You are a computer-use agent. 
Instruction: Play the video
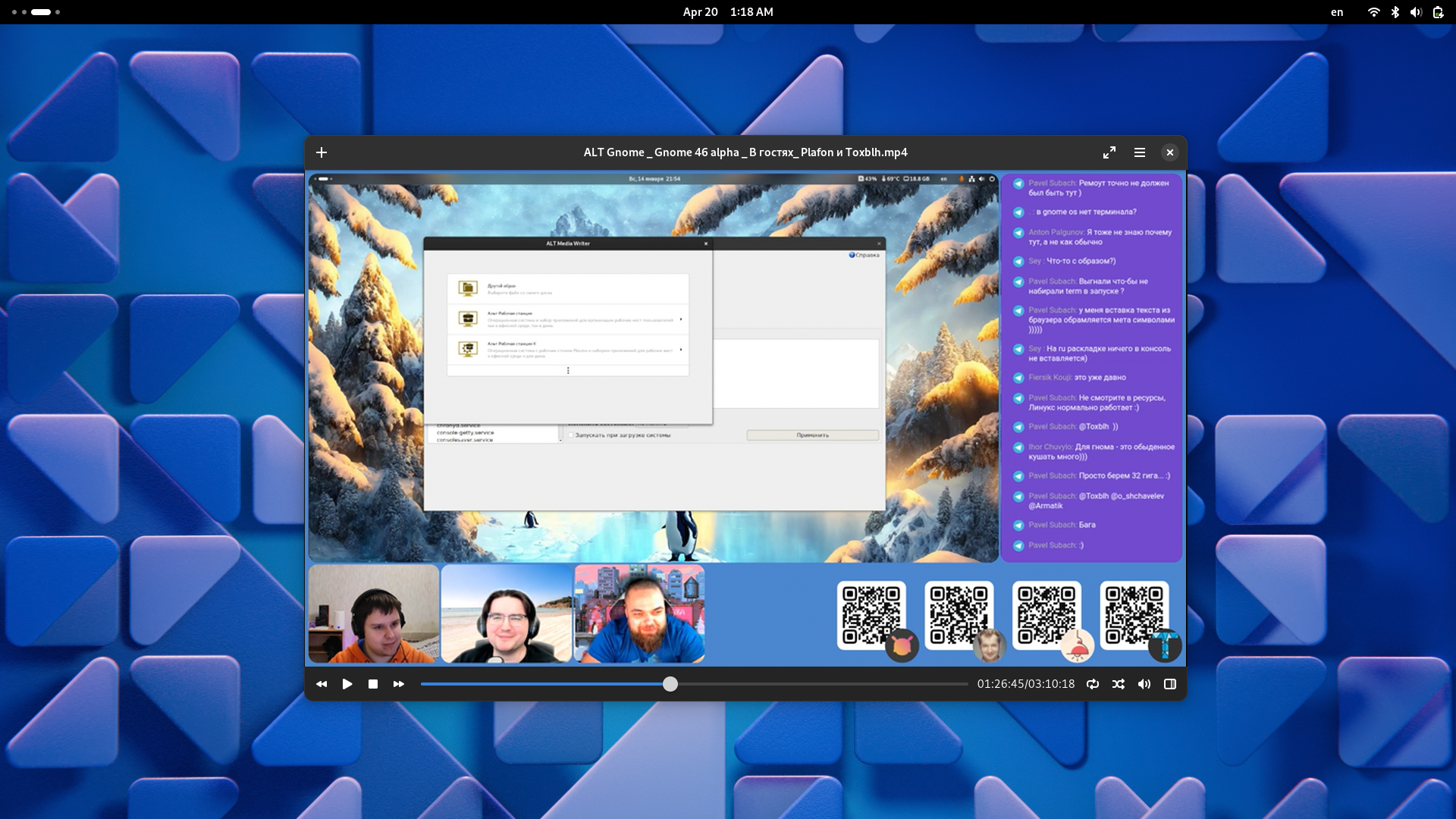coord(347,684)
